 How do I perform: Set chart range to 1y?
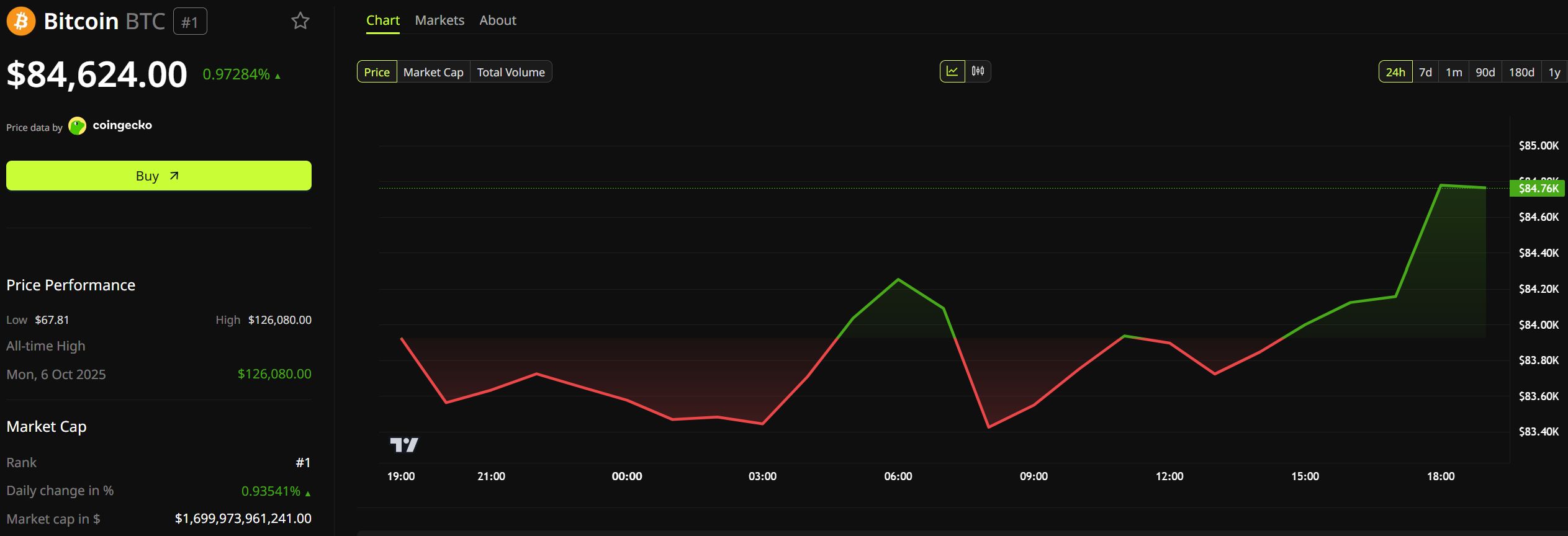pos(1554,72)
